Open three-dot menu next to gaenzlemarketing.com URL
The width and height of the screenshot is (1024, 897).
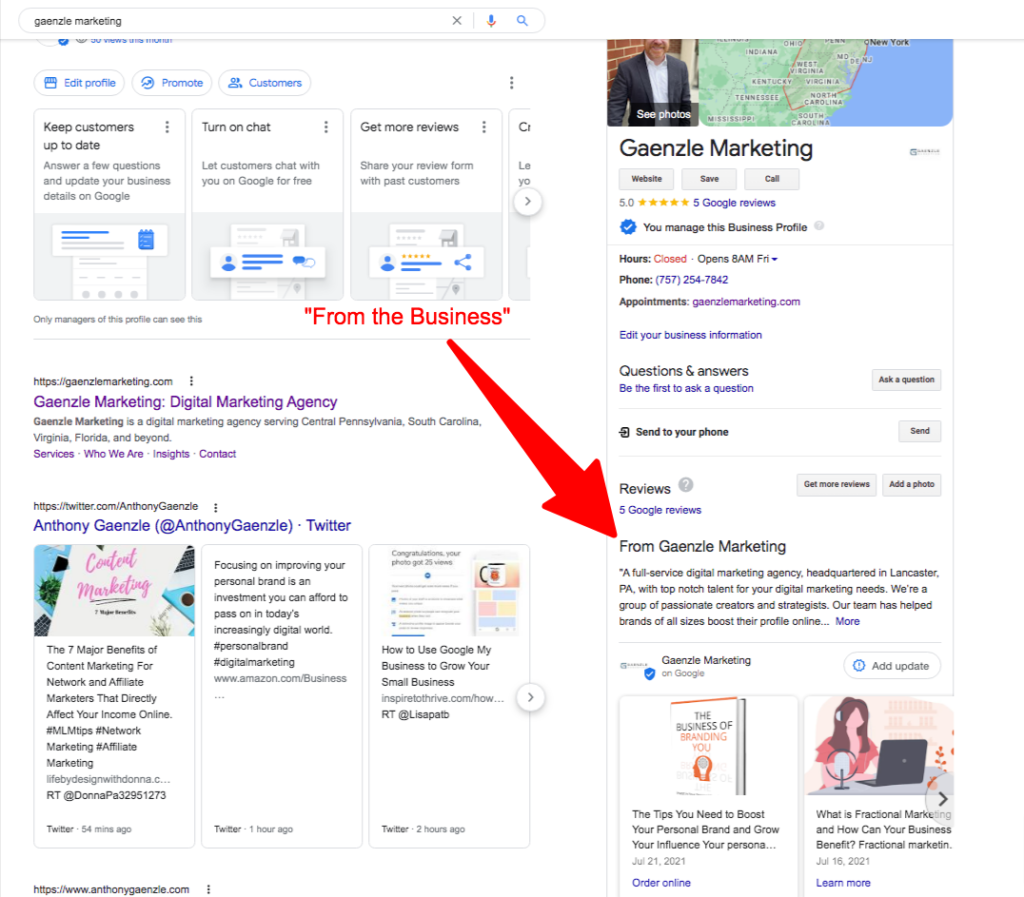point(191,381)
